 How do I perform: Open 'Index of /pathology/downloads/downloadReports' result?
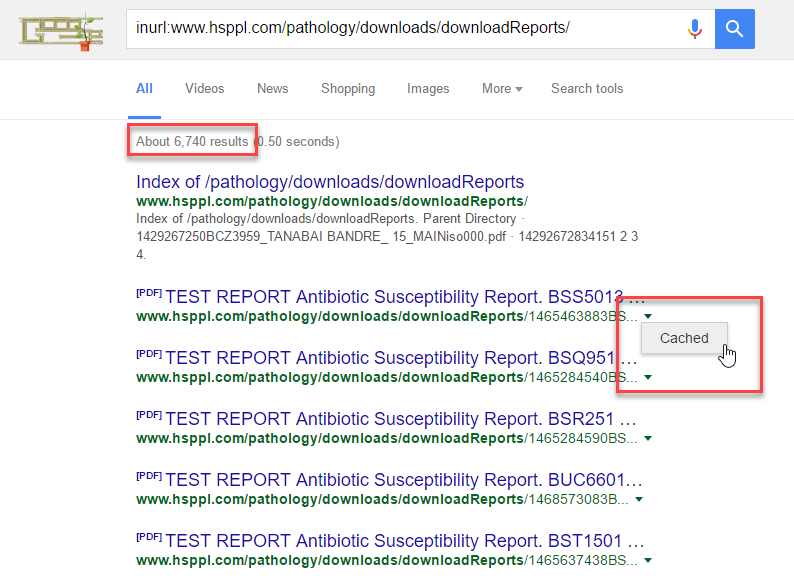click(330, 182)
